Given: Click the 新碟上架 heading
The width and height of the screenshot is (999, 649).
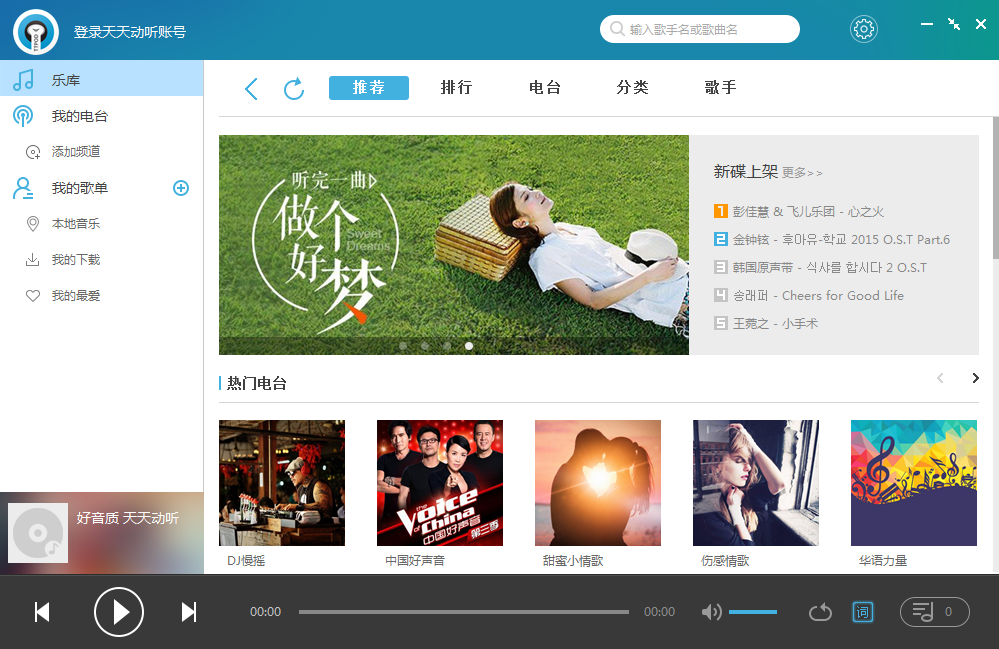Looking at the screenshot, I should 745,171.
